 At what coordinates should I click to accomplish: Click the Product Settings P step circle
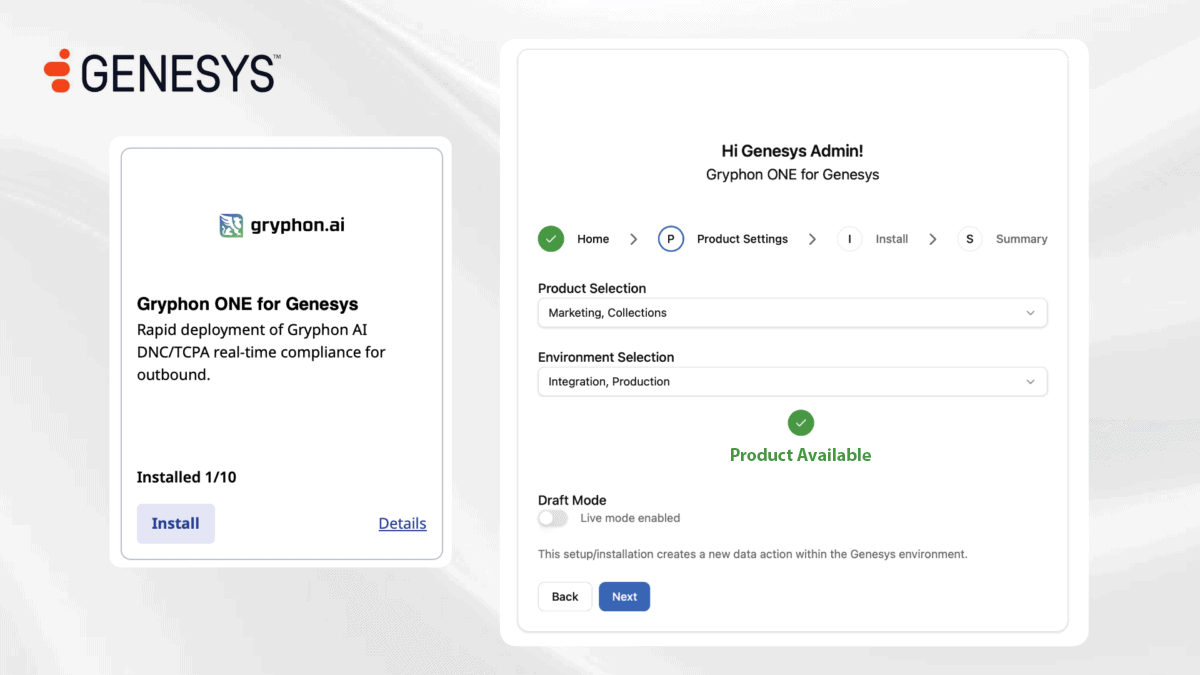pos(671,239)
